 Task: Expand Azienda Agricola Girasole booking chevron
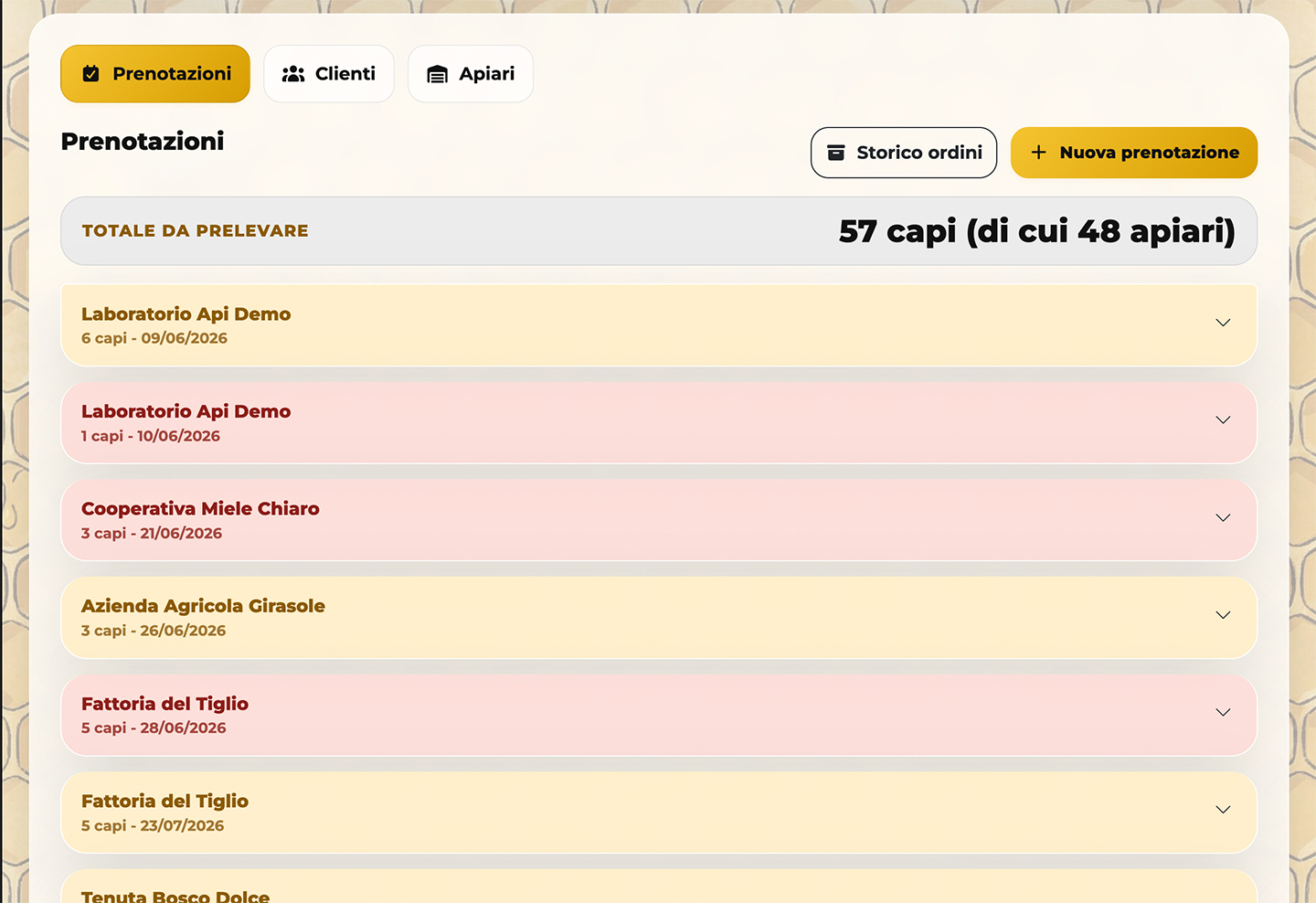click(1223, 615)
